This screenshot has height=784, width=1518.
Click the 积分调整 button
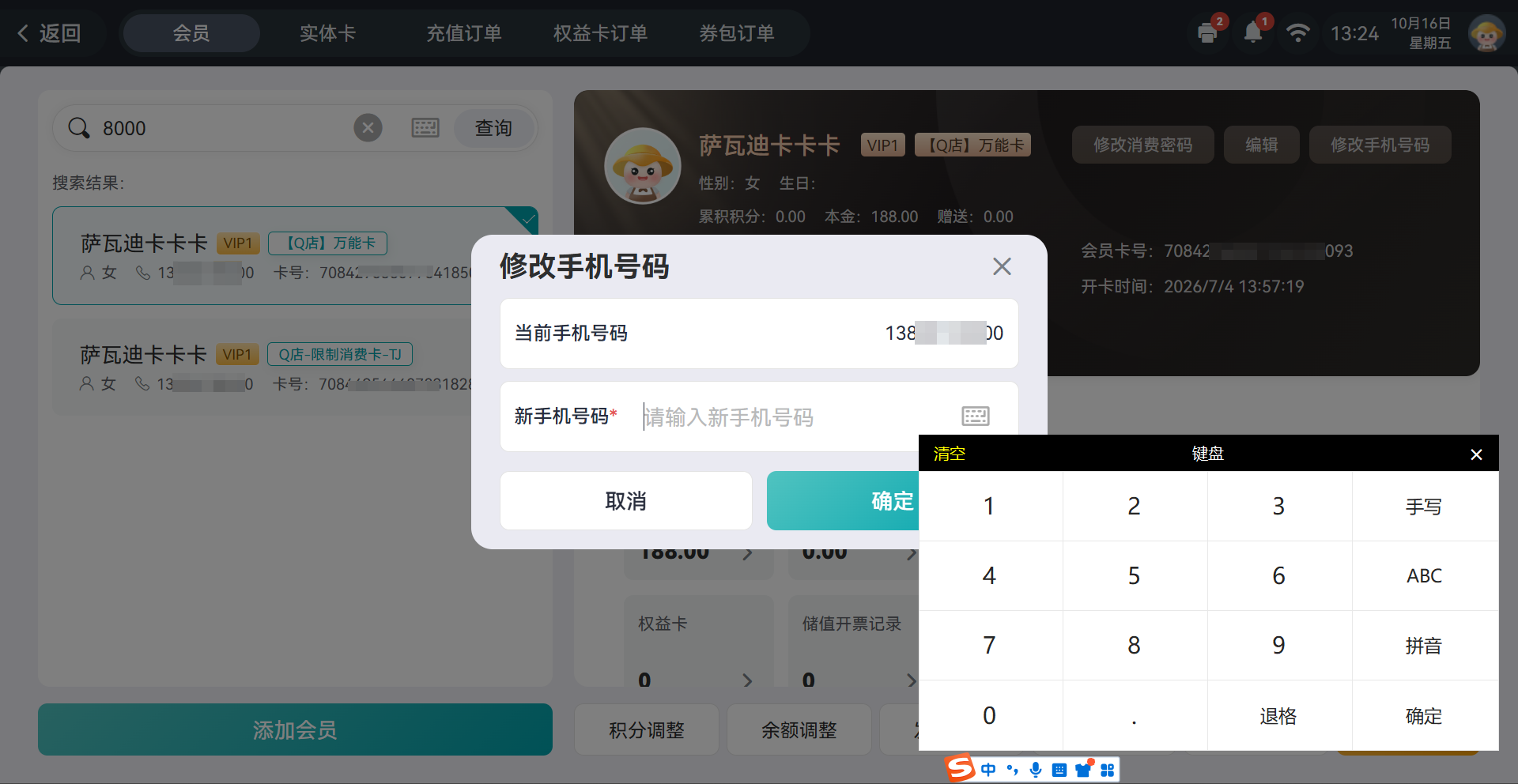click(646, 729)
